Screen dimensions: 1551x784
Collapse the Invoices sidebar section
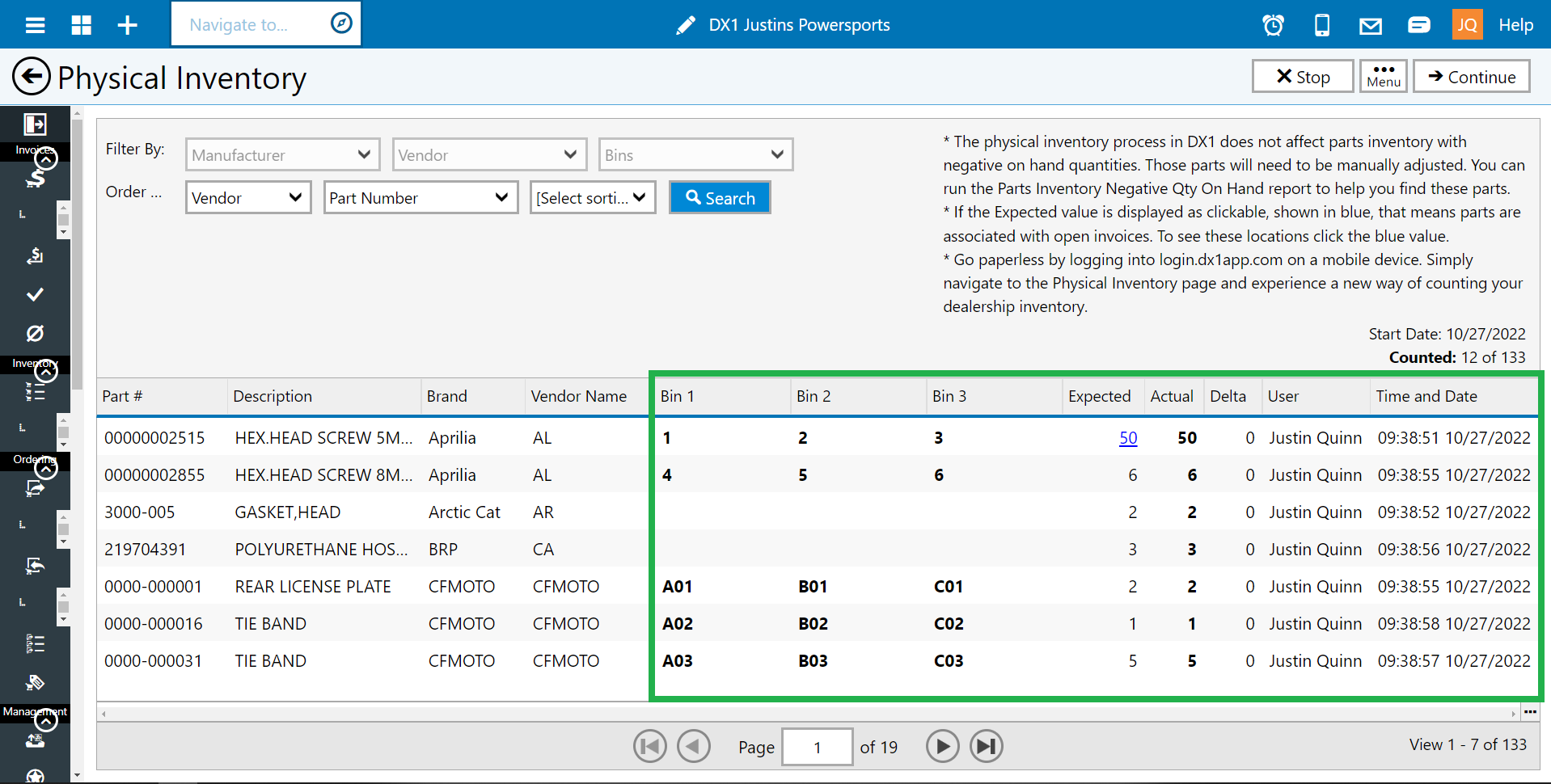tap(46, 159)
